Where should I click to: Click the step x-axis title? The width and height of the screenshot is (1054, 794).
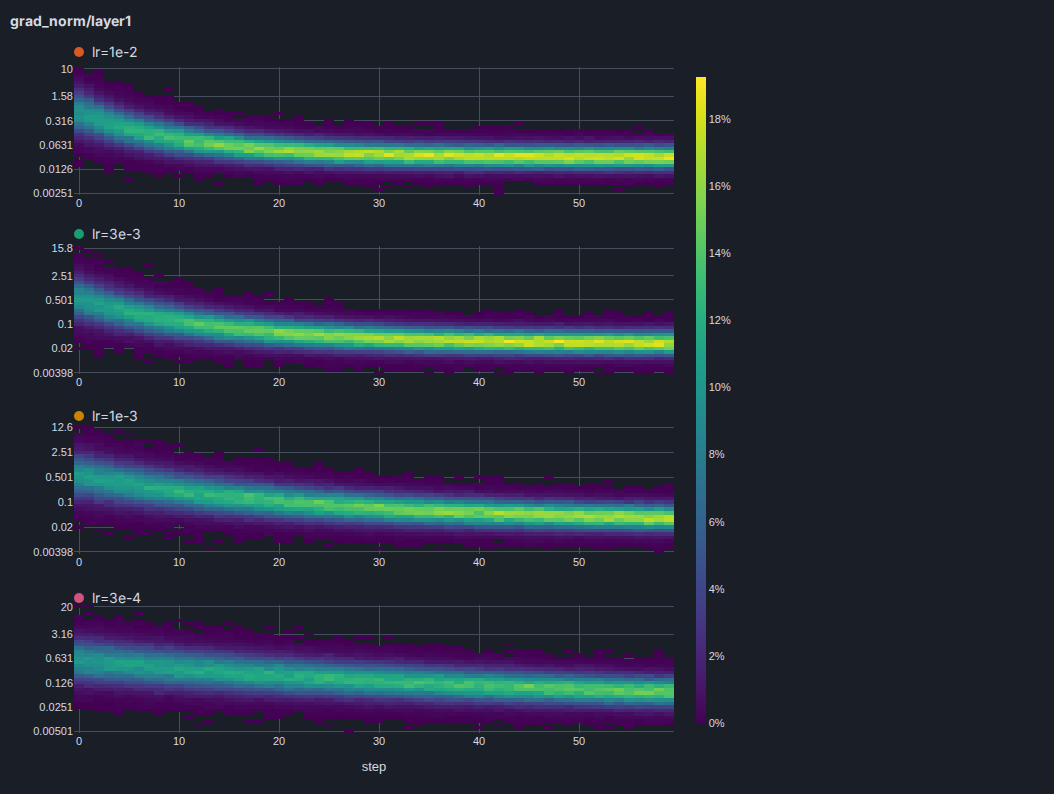tap(374, 766)
